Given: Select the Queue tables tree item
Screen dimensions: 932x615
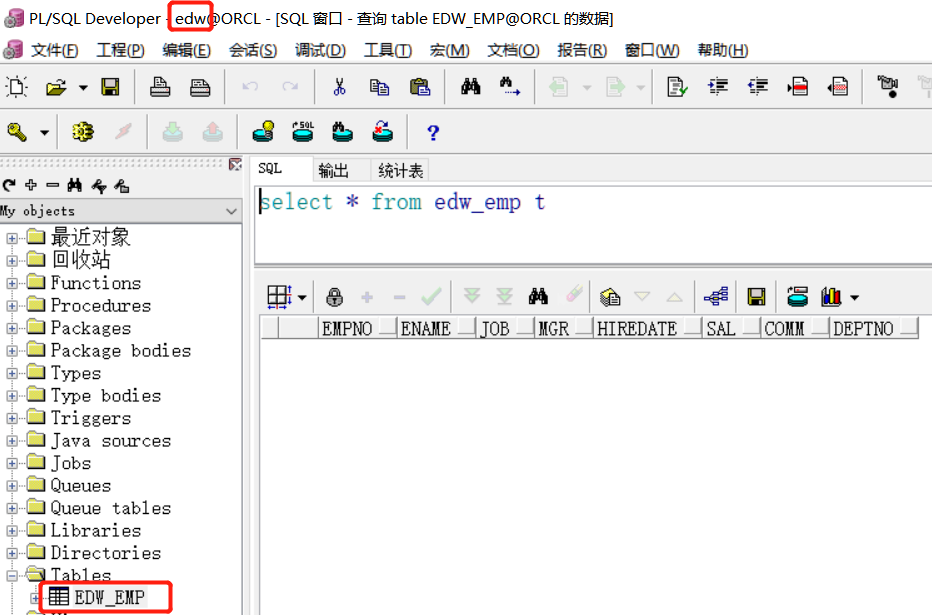Looking at the screenshot, I should click(x=111, y=508).
